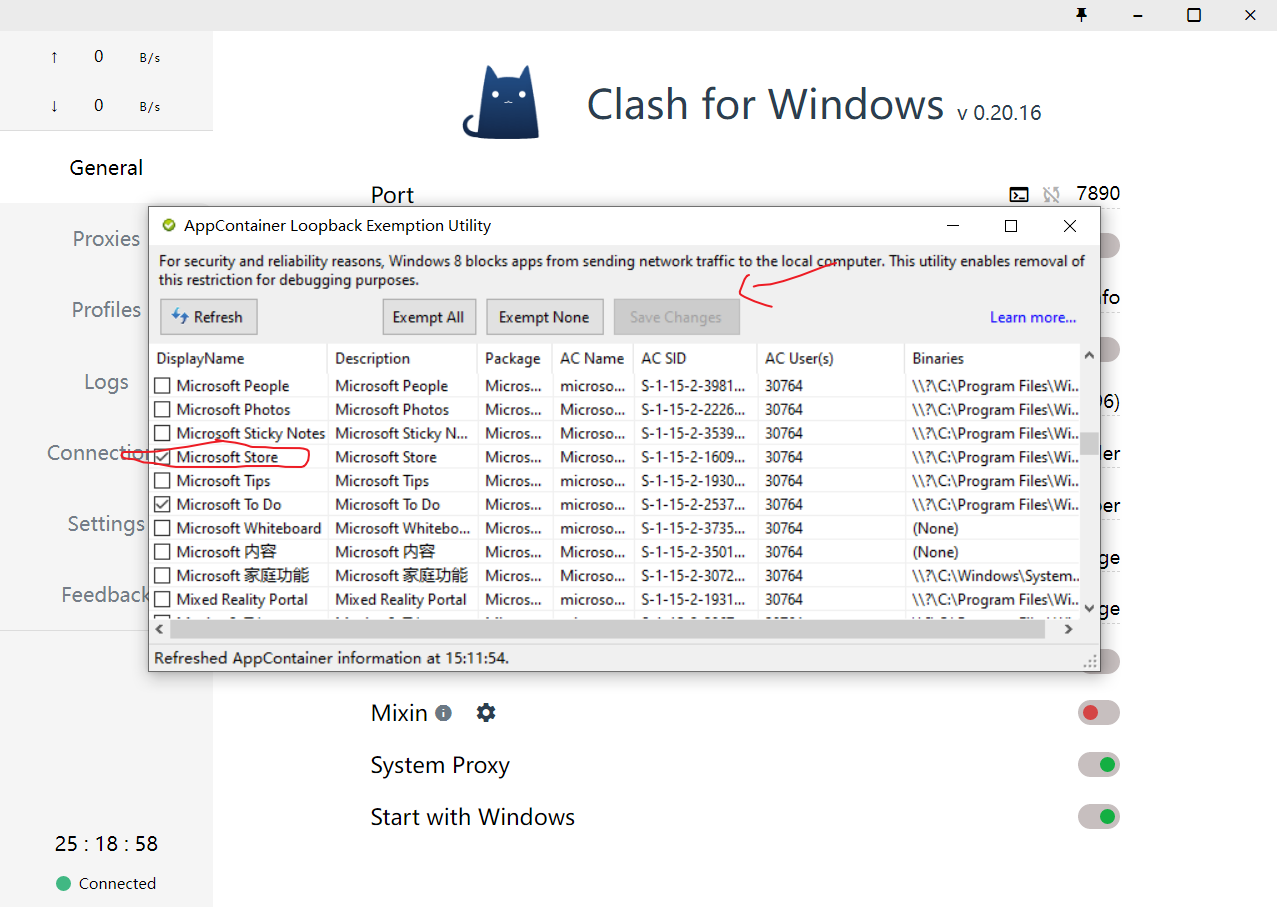
Task: Click the Mixin info icon
Action: coord(443,713)
